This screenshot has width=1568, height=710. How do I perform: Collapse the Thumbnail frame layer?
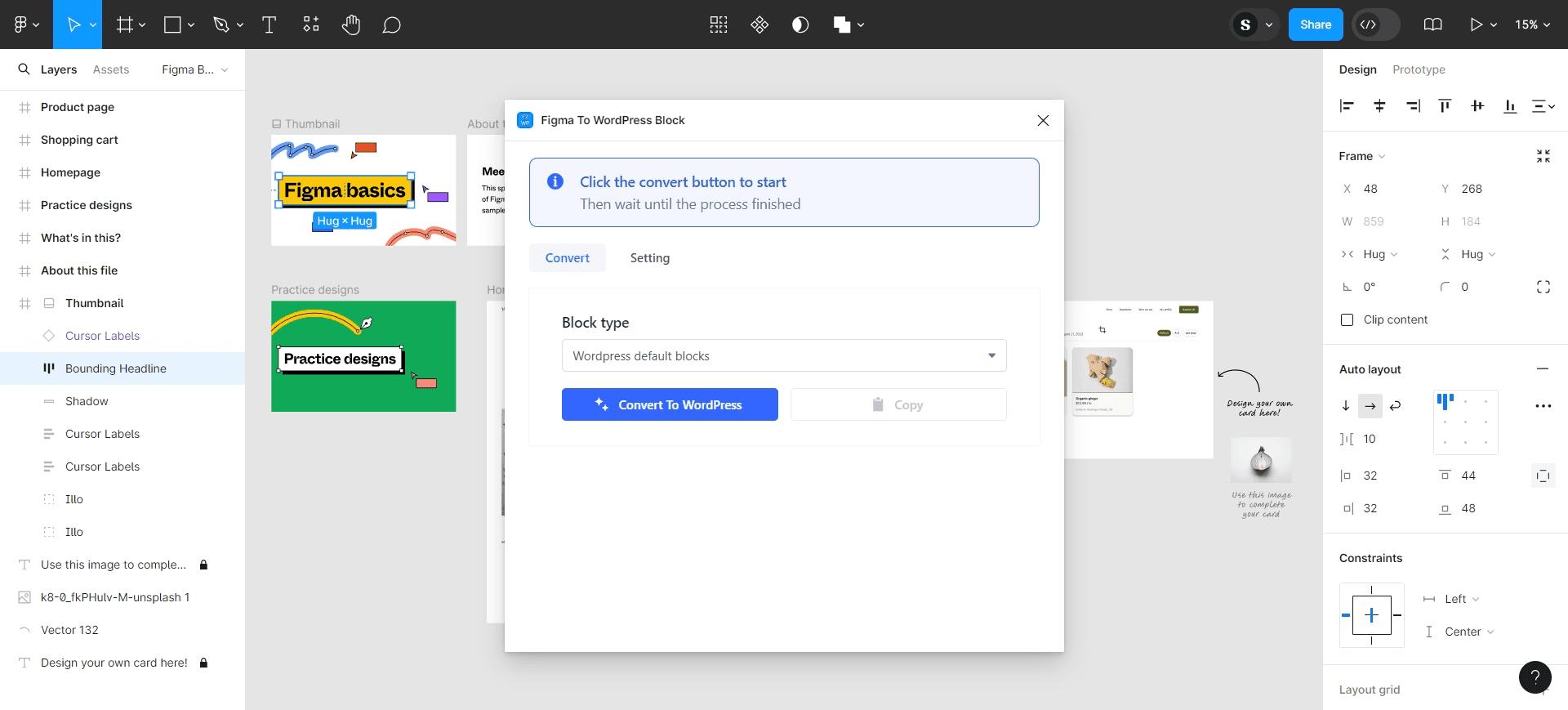(x=24, y=303)
